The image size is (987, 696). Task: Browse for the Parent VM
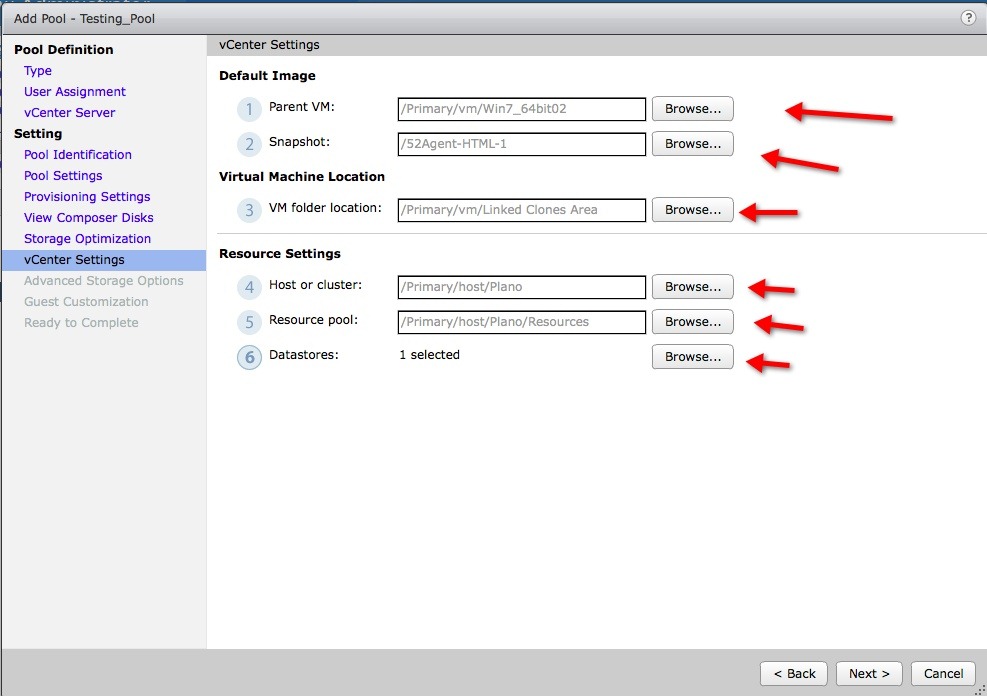[x=692, y=109]
